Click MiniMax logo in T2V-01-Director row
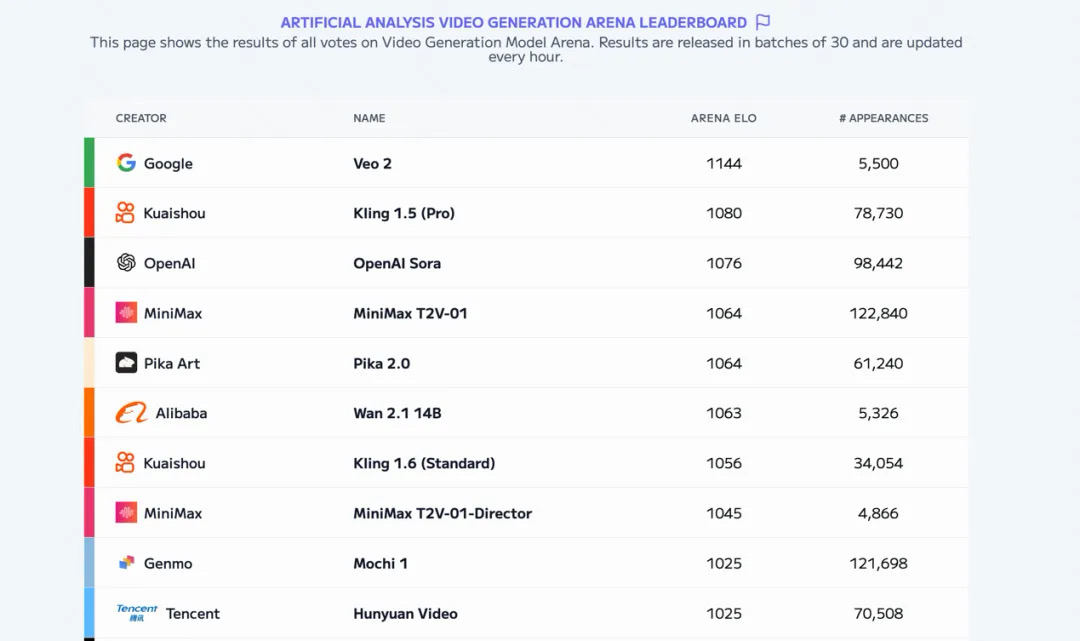Viewport: 1080px width, 641px height. (126, 513)
